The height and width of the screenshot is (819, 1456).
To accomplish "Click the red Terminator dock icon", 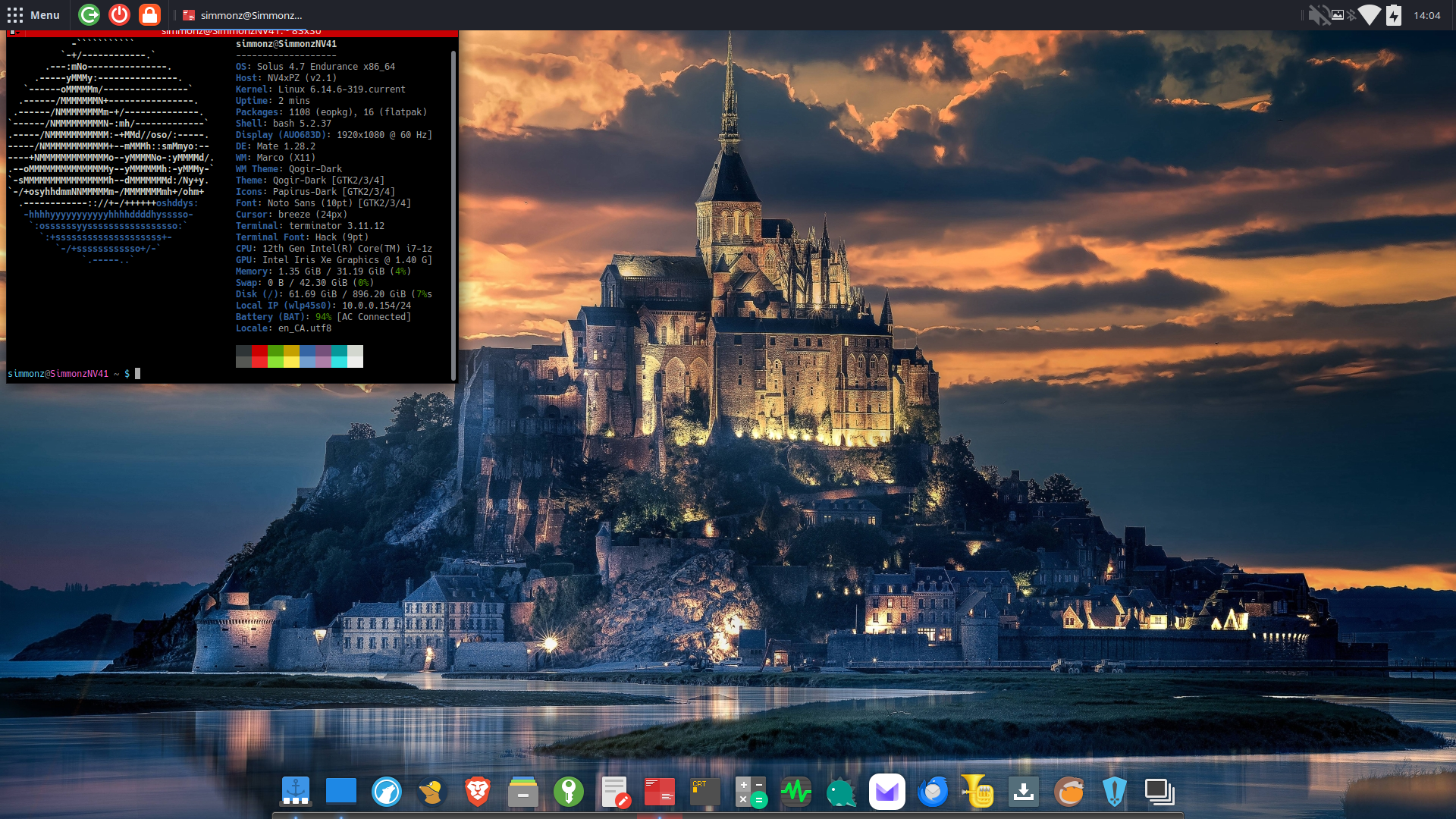I will tap(660, 792).
